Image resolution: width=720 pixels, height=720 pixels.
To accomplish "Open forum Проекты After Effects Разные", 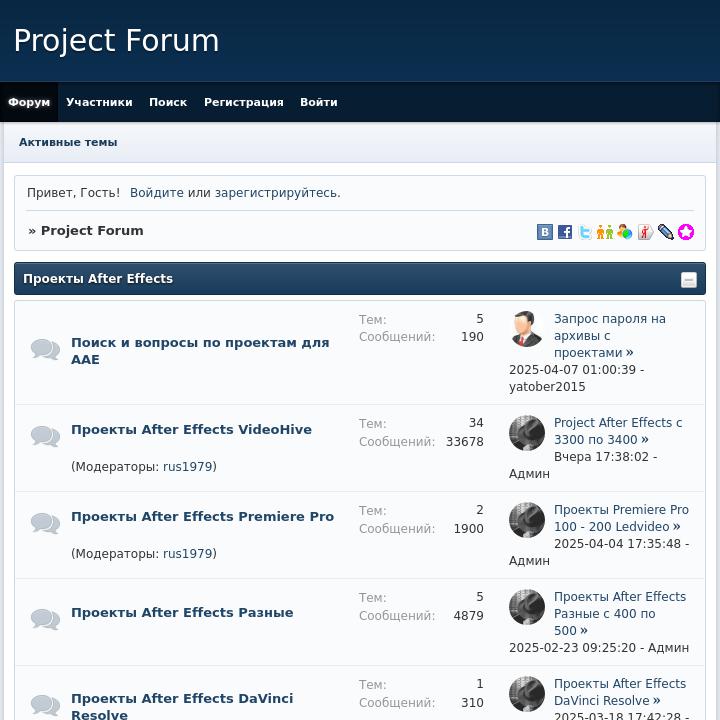I will point(182,613).
